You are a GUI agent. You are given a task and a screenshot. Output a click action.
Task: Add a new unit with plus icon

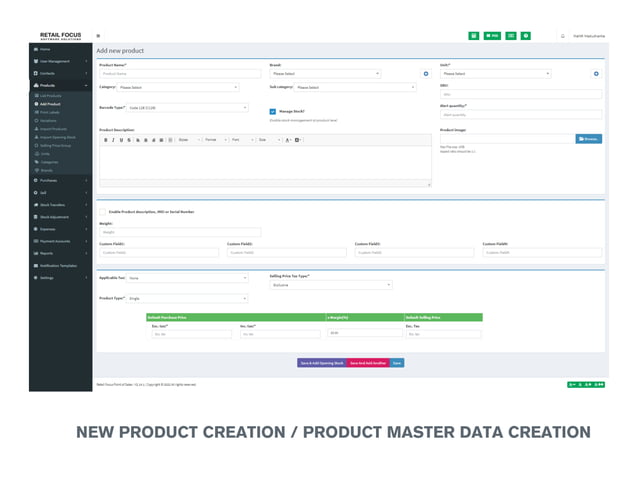tap(596, 74)
